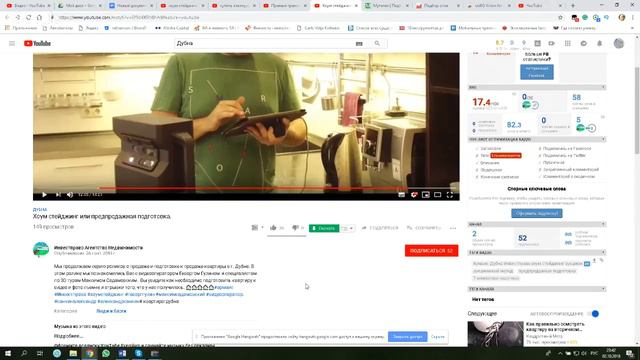Open the YouTube apps grid

tap(568, 43)
